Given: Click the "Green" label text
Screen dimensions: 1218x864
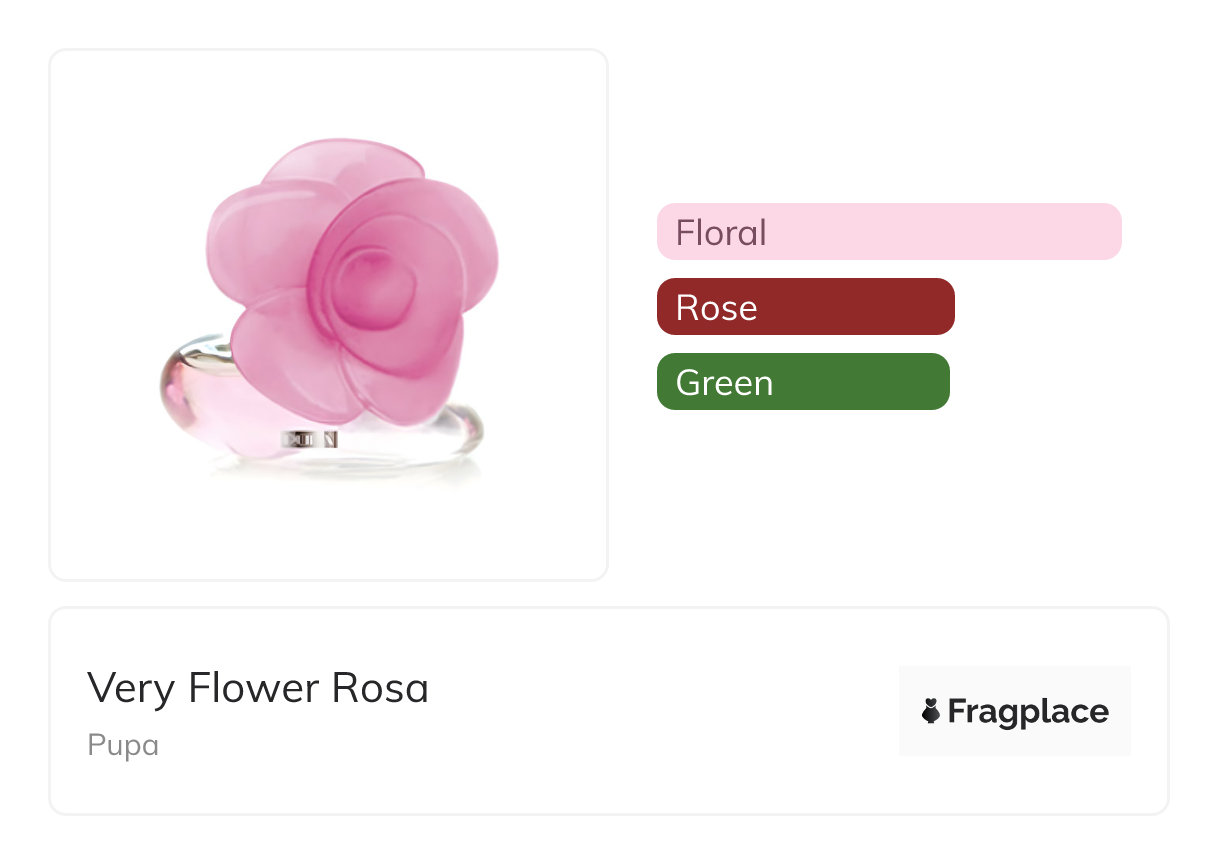Looking at the screenshot, I should tap(724, 383).
